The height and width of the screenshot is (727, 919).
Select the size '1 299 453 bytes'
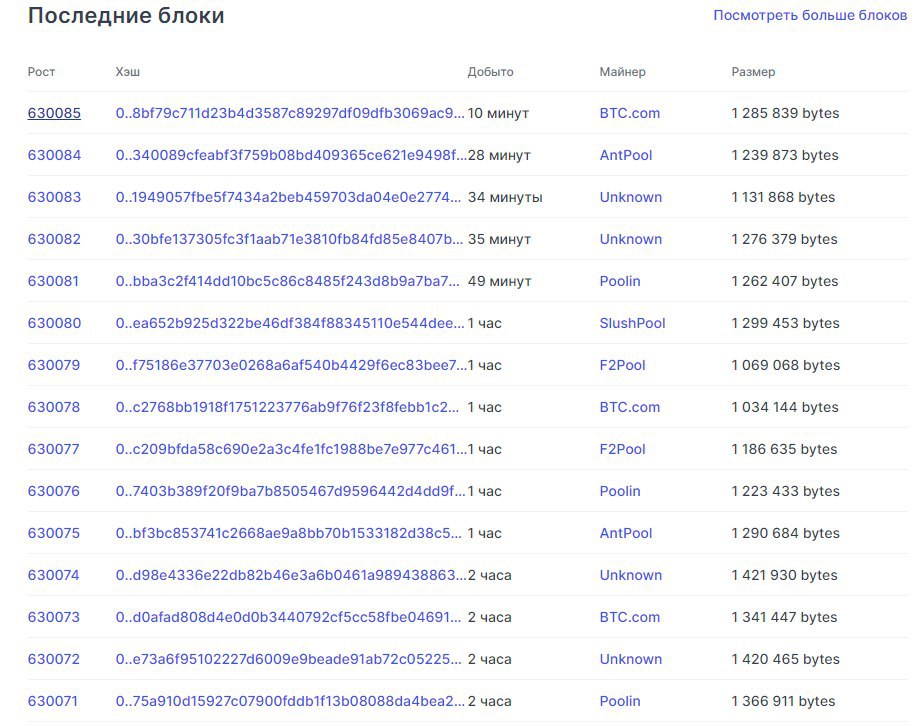[785, 323]
